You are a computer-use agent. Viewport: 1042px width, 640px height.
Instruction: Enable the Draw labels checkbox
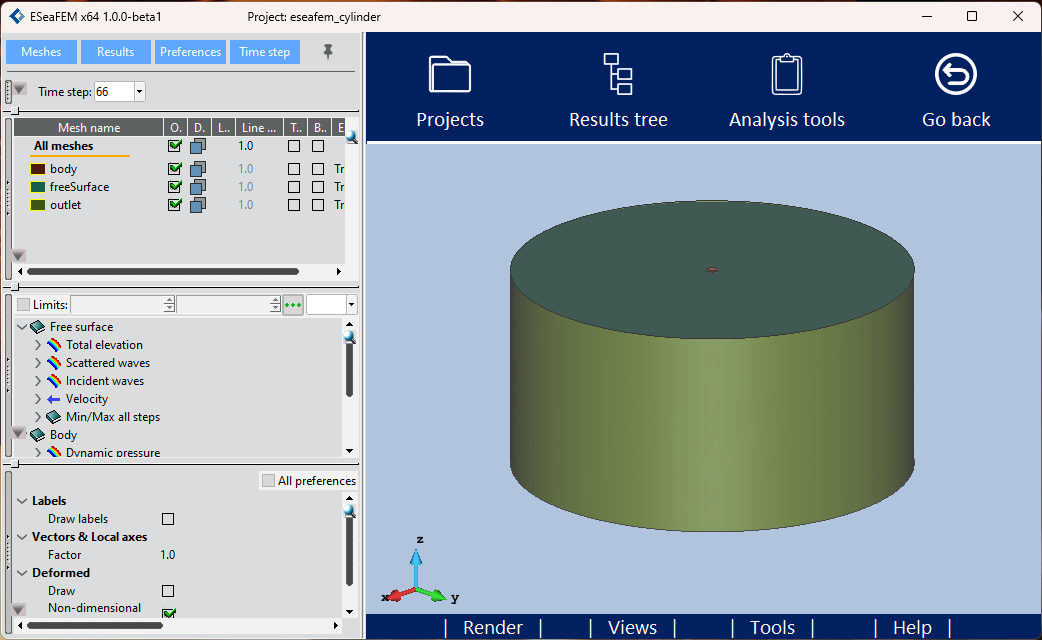(168, 519)
